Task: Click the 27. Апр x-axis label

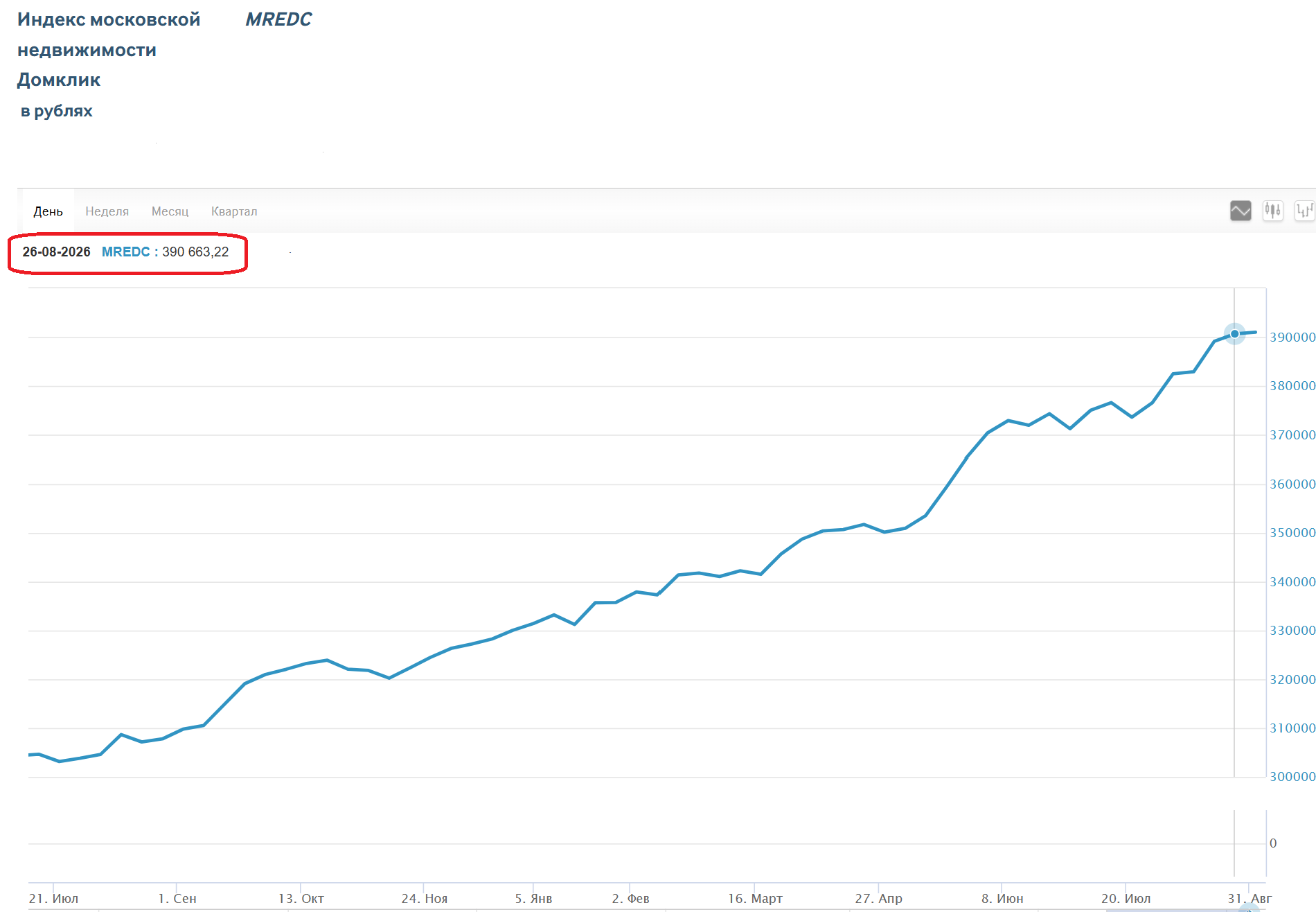Action: click(878, 899)
